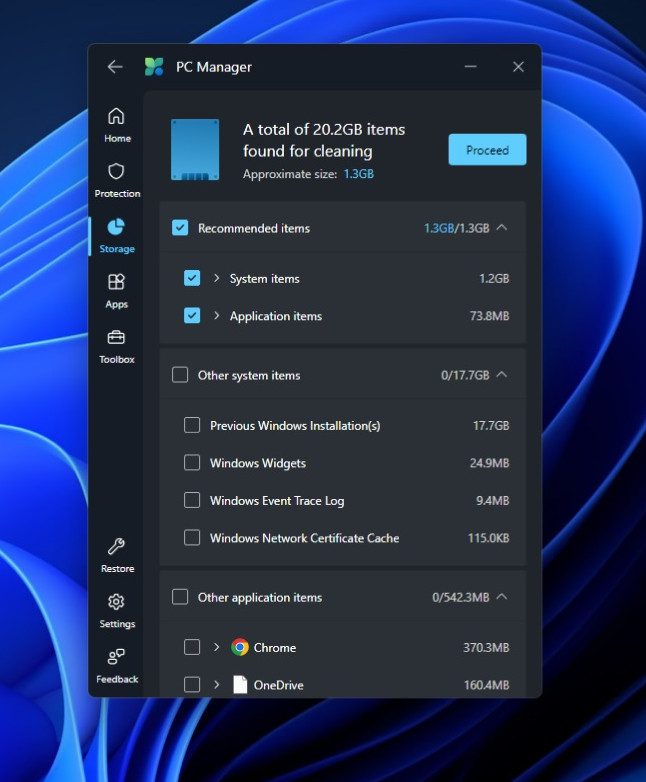Click the 'Application items' label
This screenshot has height=782, width=646.
click(x=276, y=316)
